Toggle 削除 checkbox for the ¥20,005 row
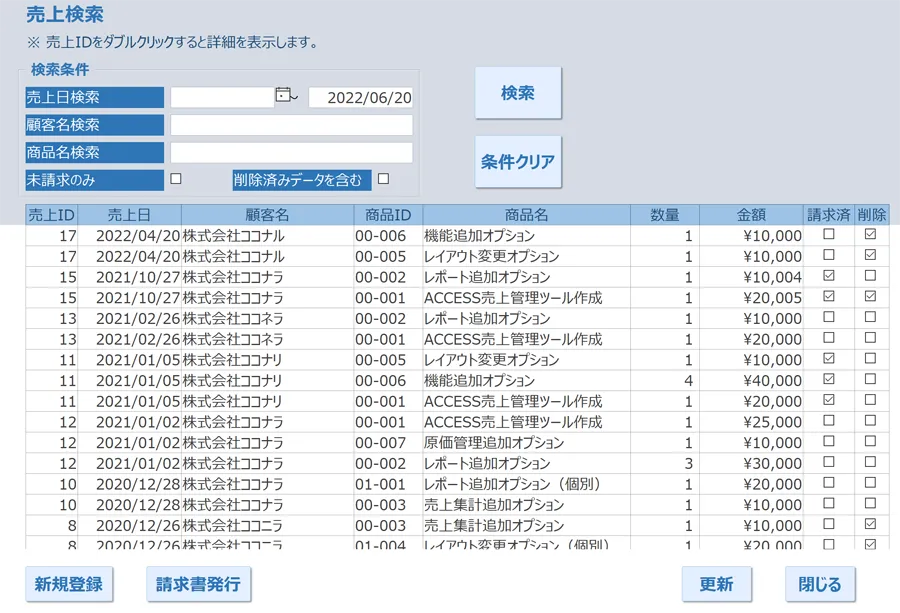The height and width of the screenshot is (613, 900). (x=870, y=296)
